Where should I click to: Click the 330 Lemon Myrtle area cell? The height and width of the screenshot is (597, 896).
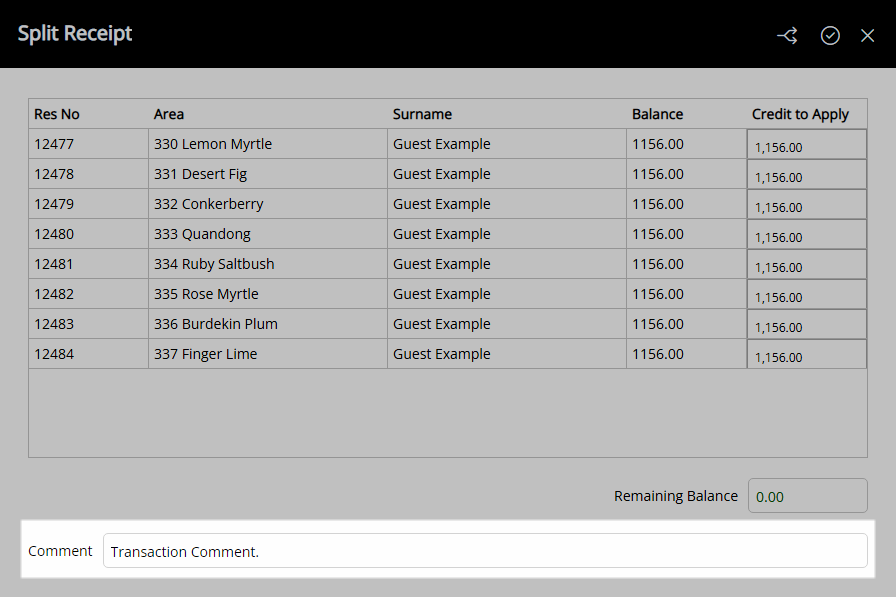pyautogui.click(x=268, y=144)
